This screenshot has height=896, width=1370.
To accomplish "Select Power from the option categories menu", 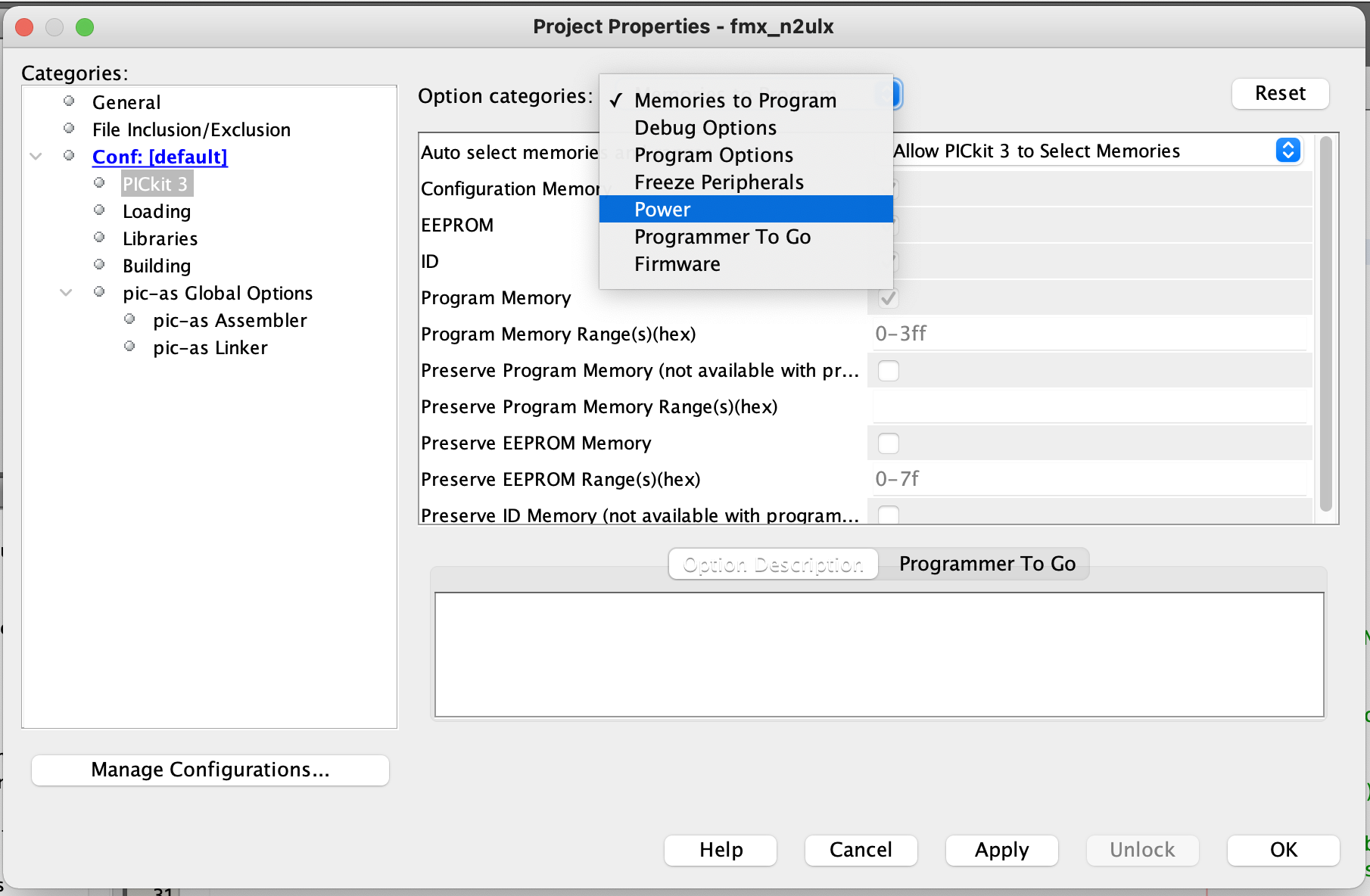I will pos(662,210).
